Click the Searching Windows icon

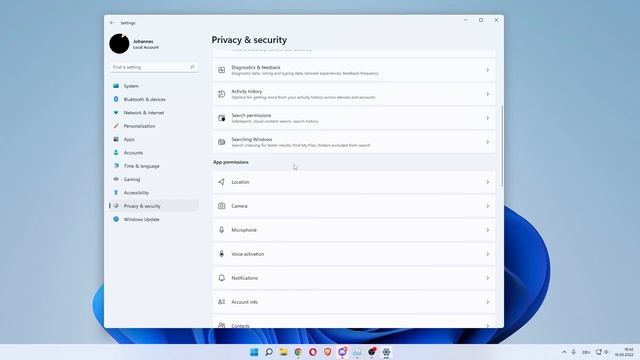point(222,142)
